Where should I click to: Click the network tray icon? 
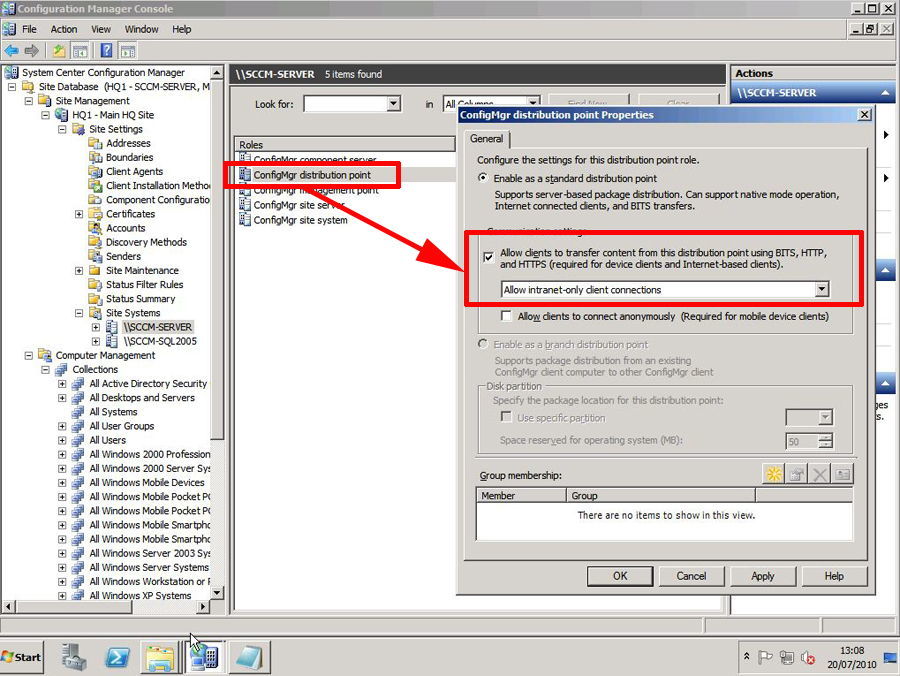(787, 658)
